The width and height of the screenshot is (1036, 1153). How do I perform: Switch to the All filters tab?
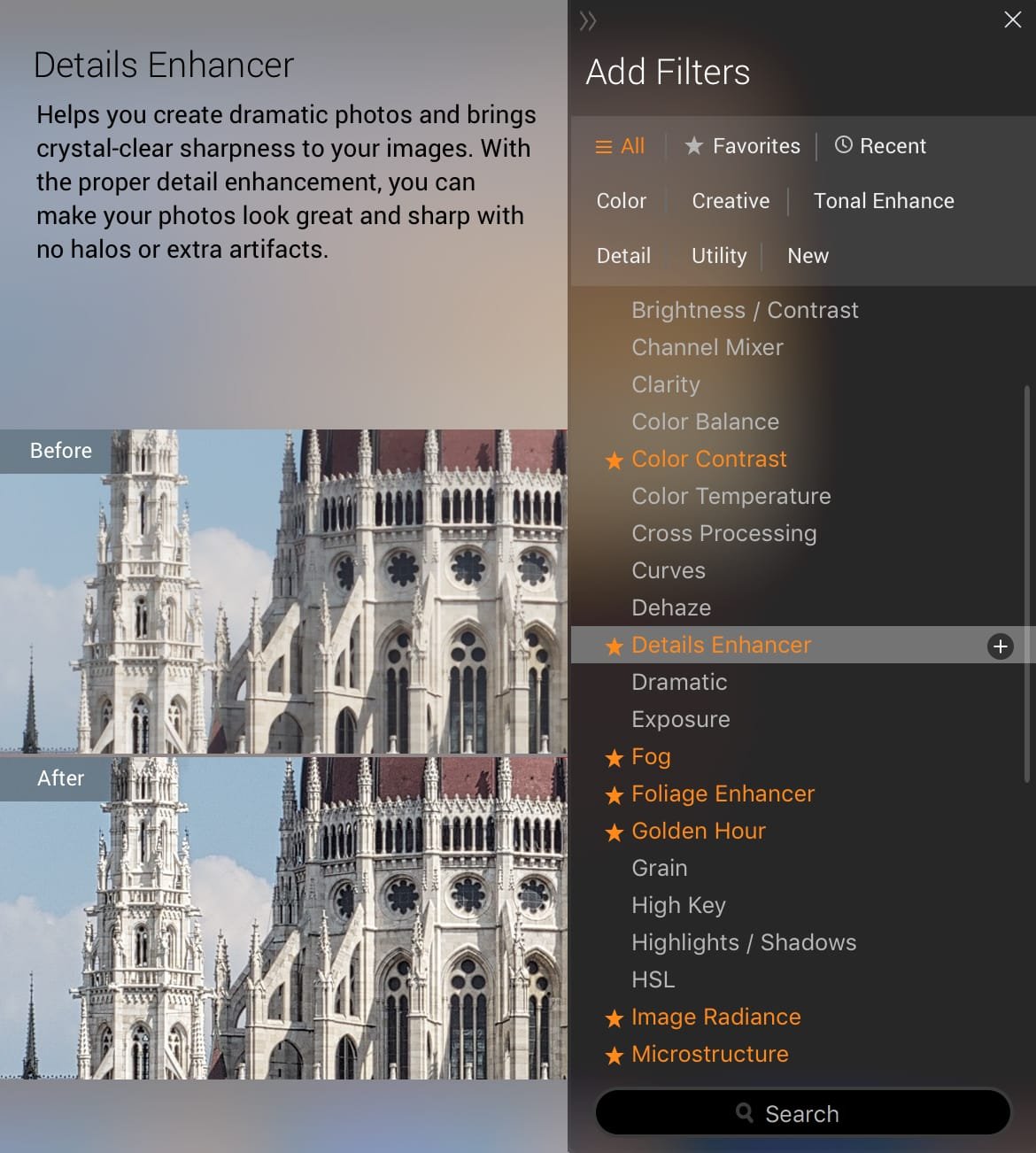[x=620, y=146]
